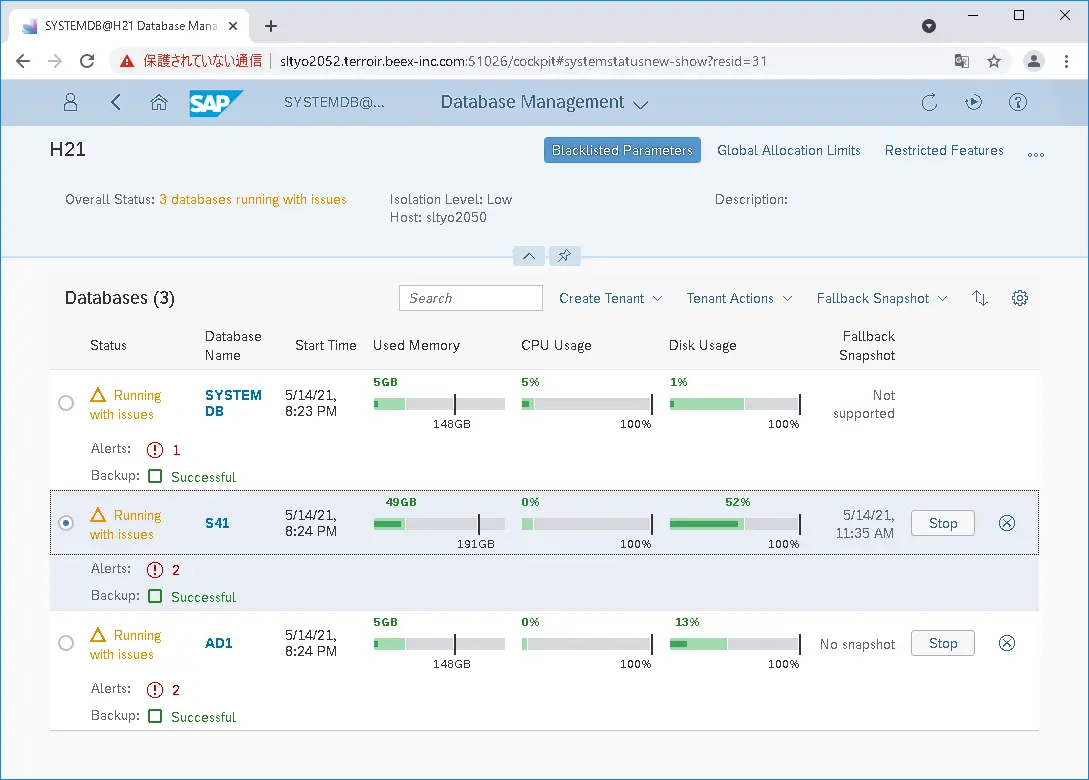This screenshot has height=780, width=1089.
Task: Bookmark this page with the star icon
Action: (994, 61)
